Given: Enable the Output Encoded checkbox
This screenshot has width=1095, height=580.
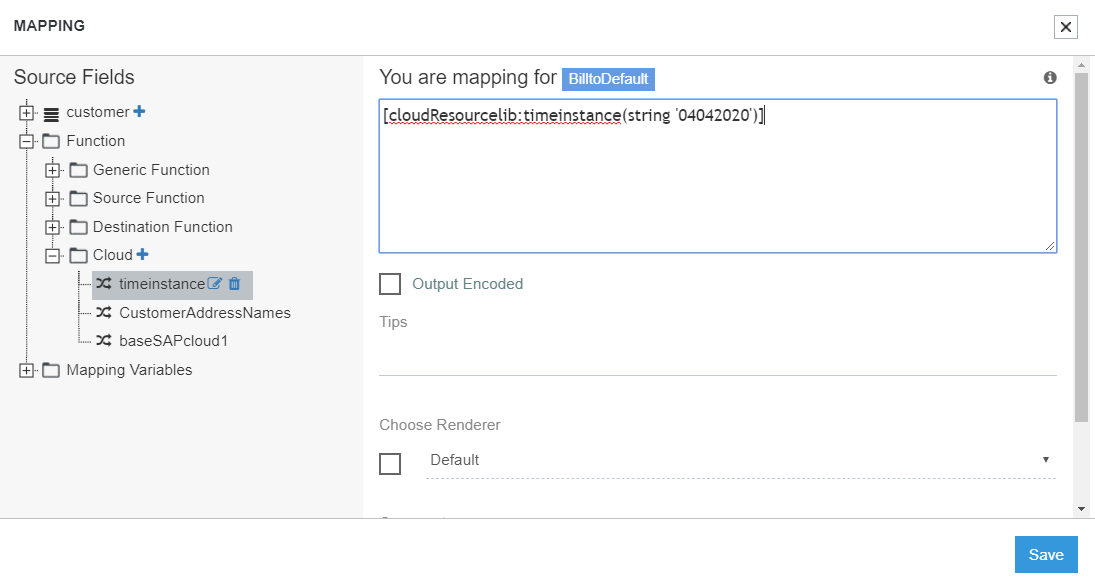Looking at the screenshot, I should pyautogui.click(x=390, y=284).
